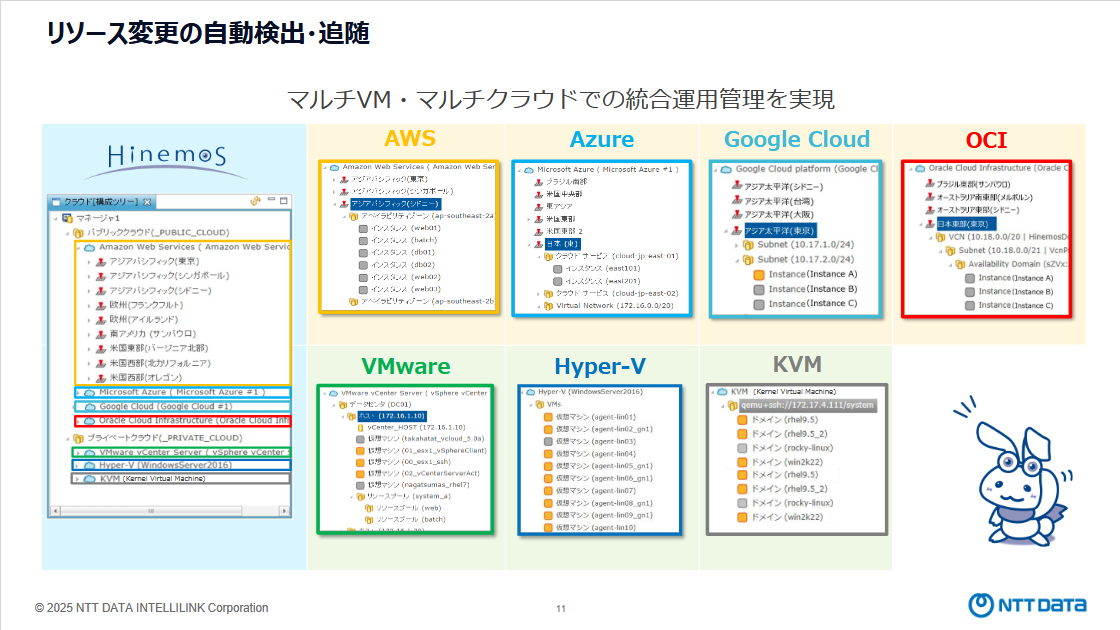
Task: Click the grey domain icon beside ドメイン (rocky-linux)
Action: 742,448
